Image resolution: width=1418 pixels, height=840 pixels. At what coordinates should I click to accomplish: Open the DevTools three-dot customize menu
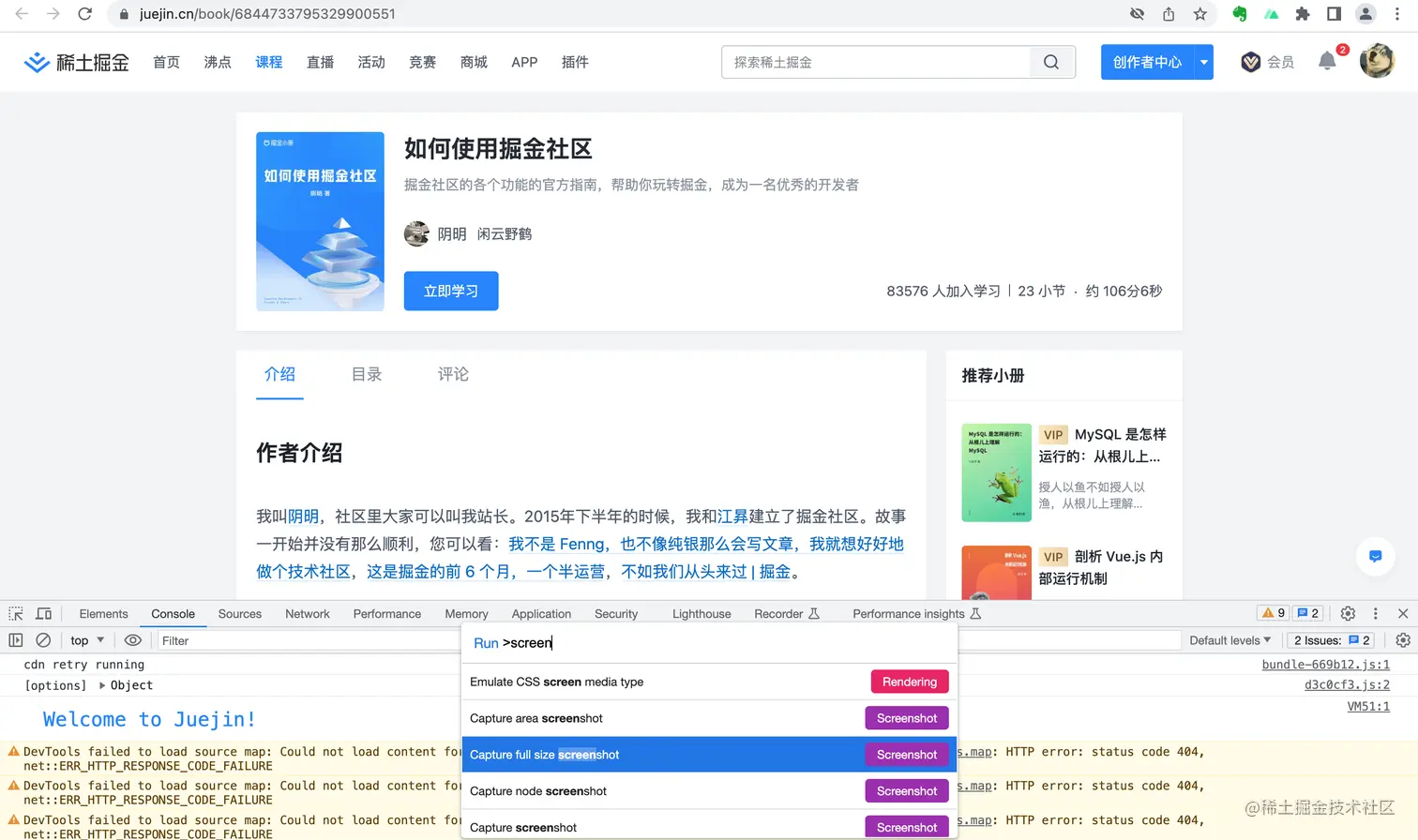click(x=1376, y=613)
